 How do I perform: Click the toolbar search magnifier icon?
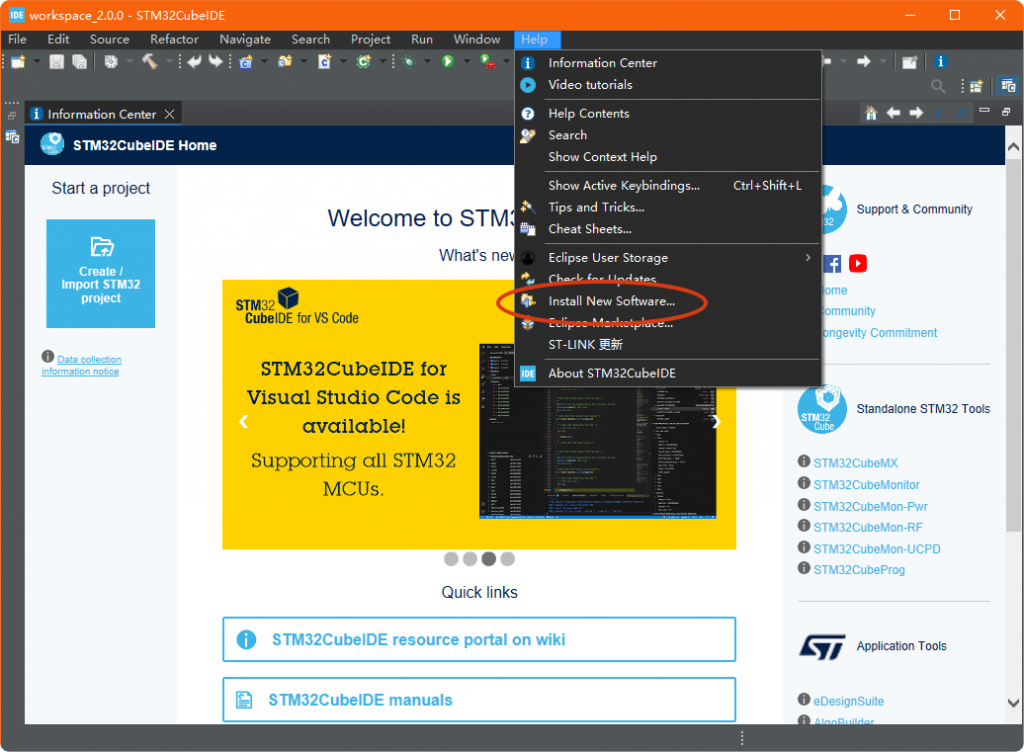click(938, 87)
